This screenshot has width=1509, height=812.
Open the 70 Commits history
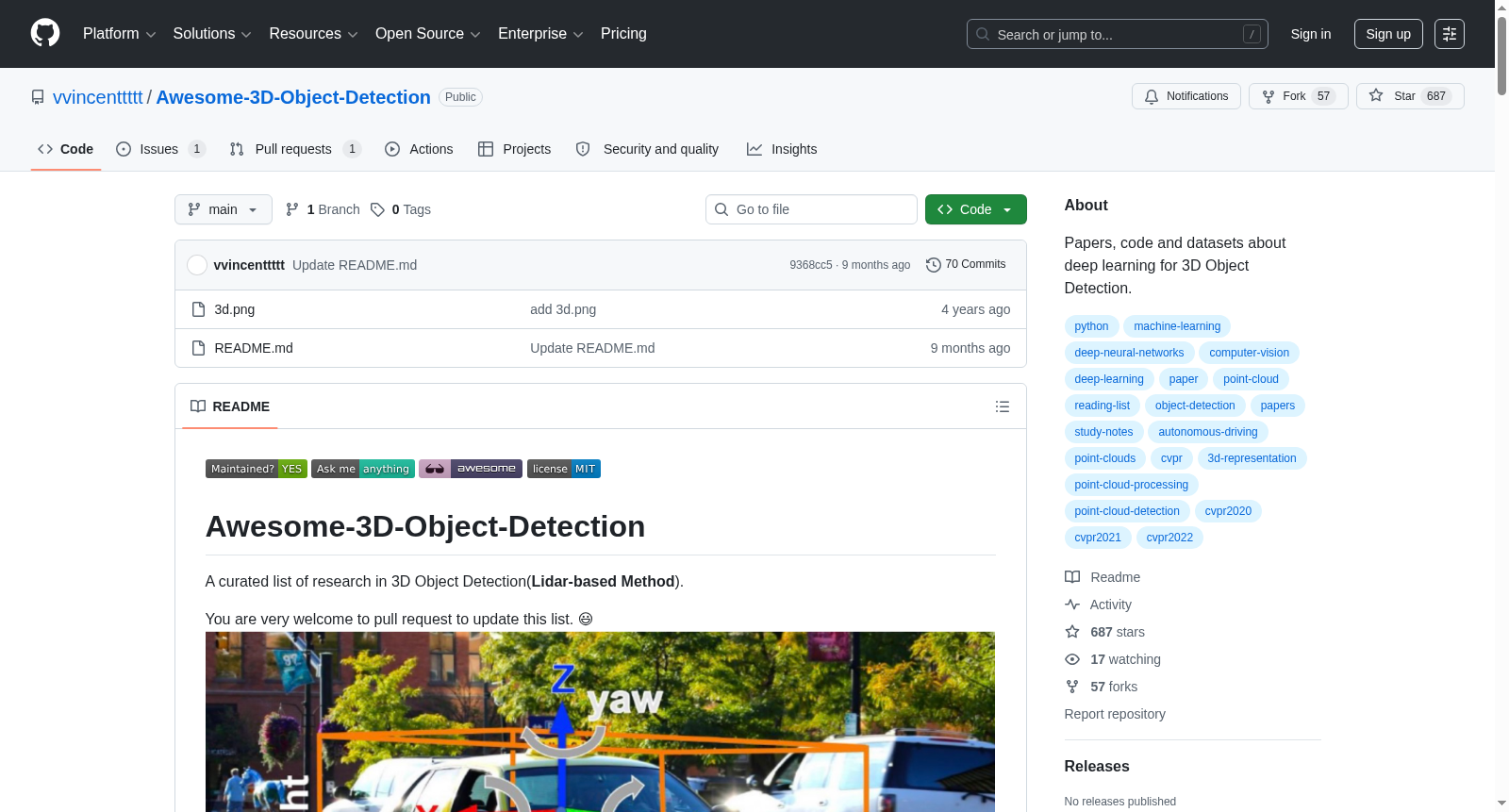[x=966, y=265]
